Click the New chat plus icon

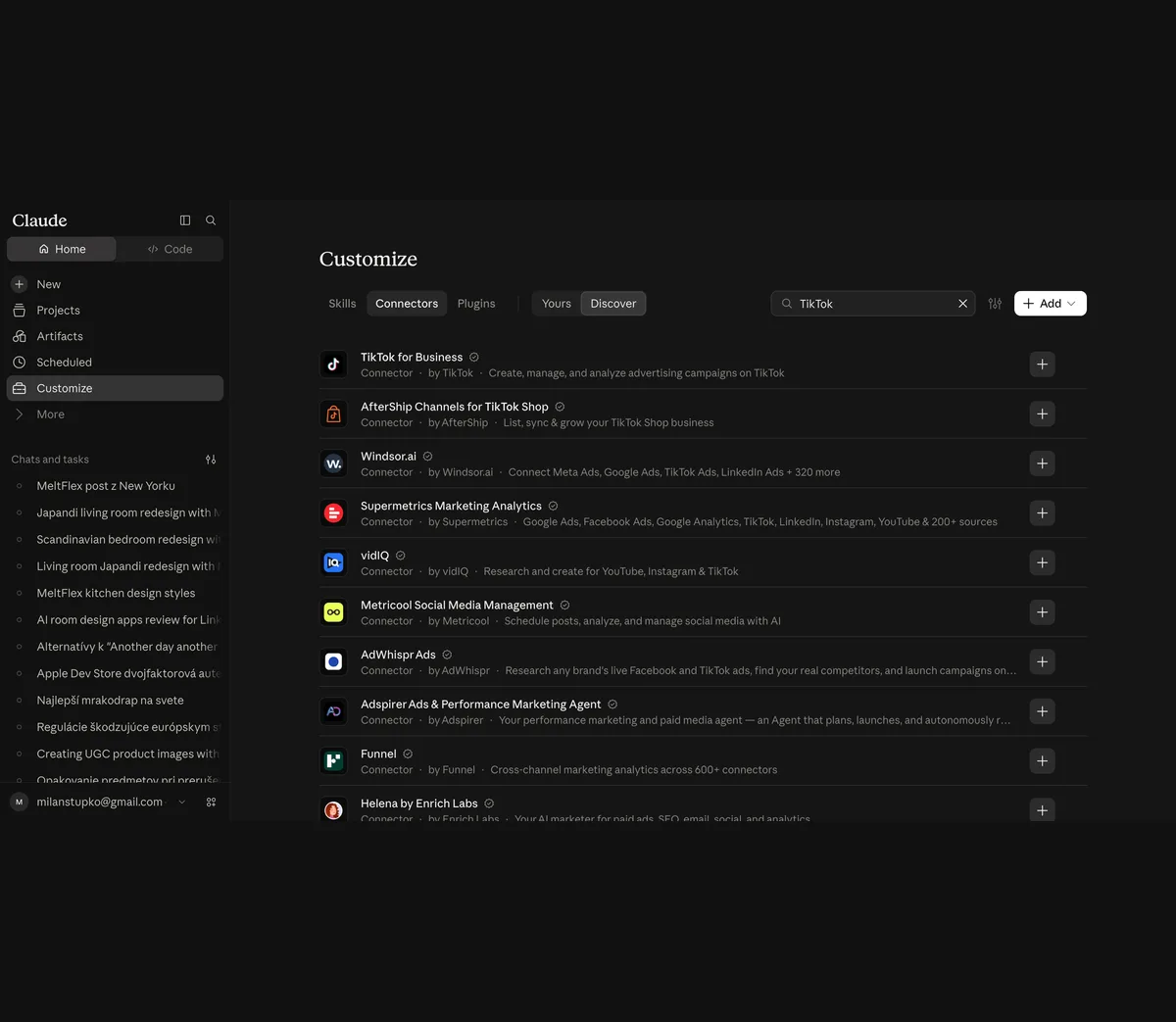click(19, 284)
